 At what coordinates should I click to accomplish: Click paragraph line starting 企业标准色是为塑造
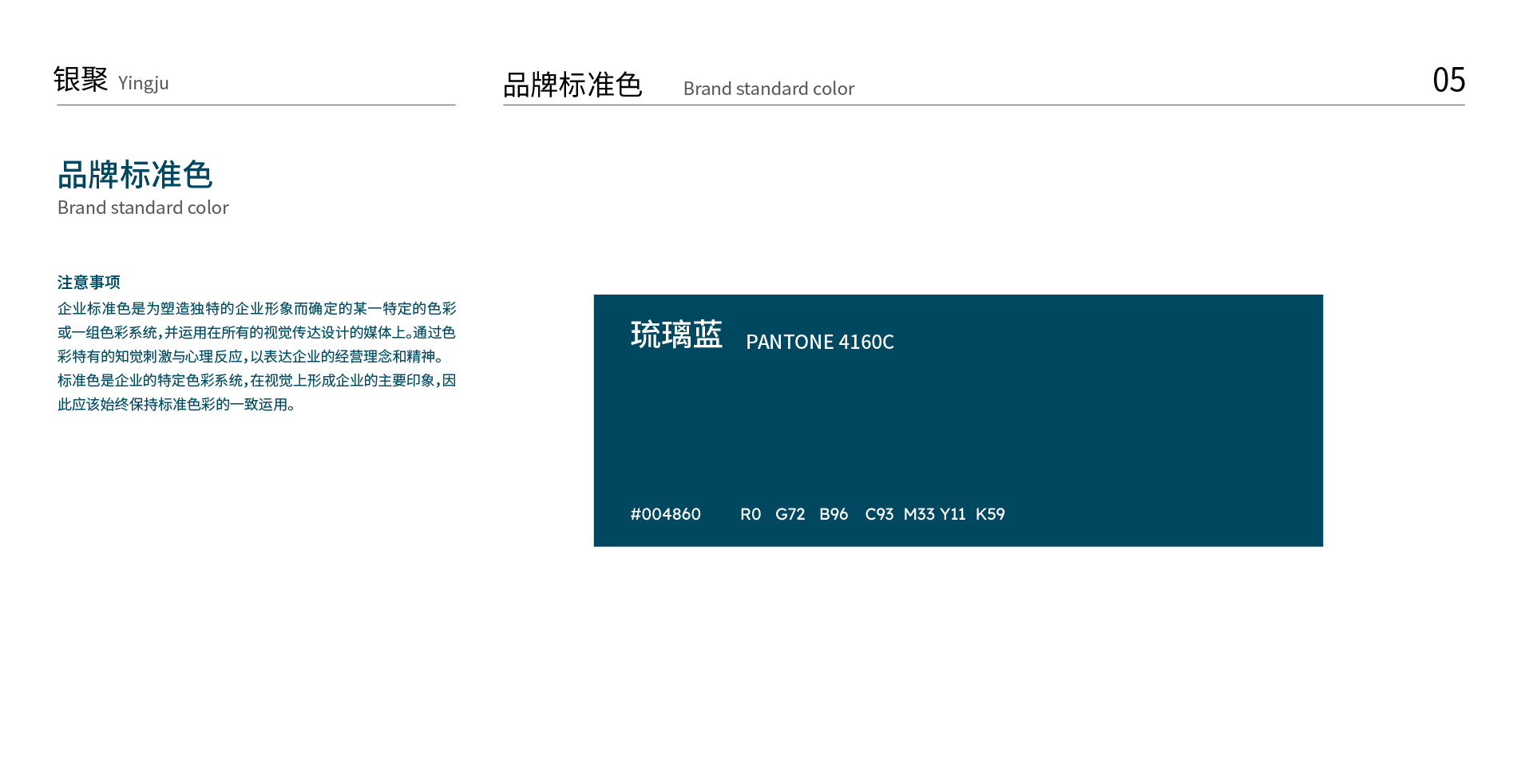[257, 308]
